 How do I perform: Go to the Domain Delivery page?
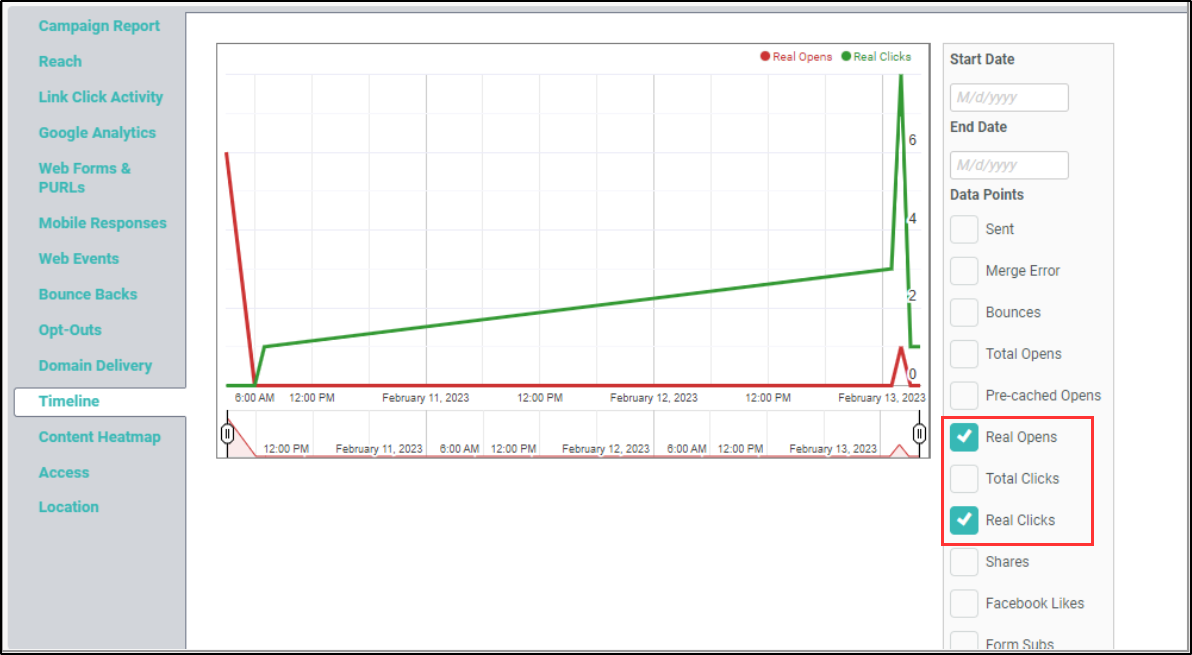point(95,366)
